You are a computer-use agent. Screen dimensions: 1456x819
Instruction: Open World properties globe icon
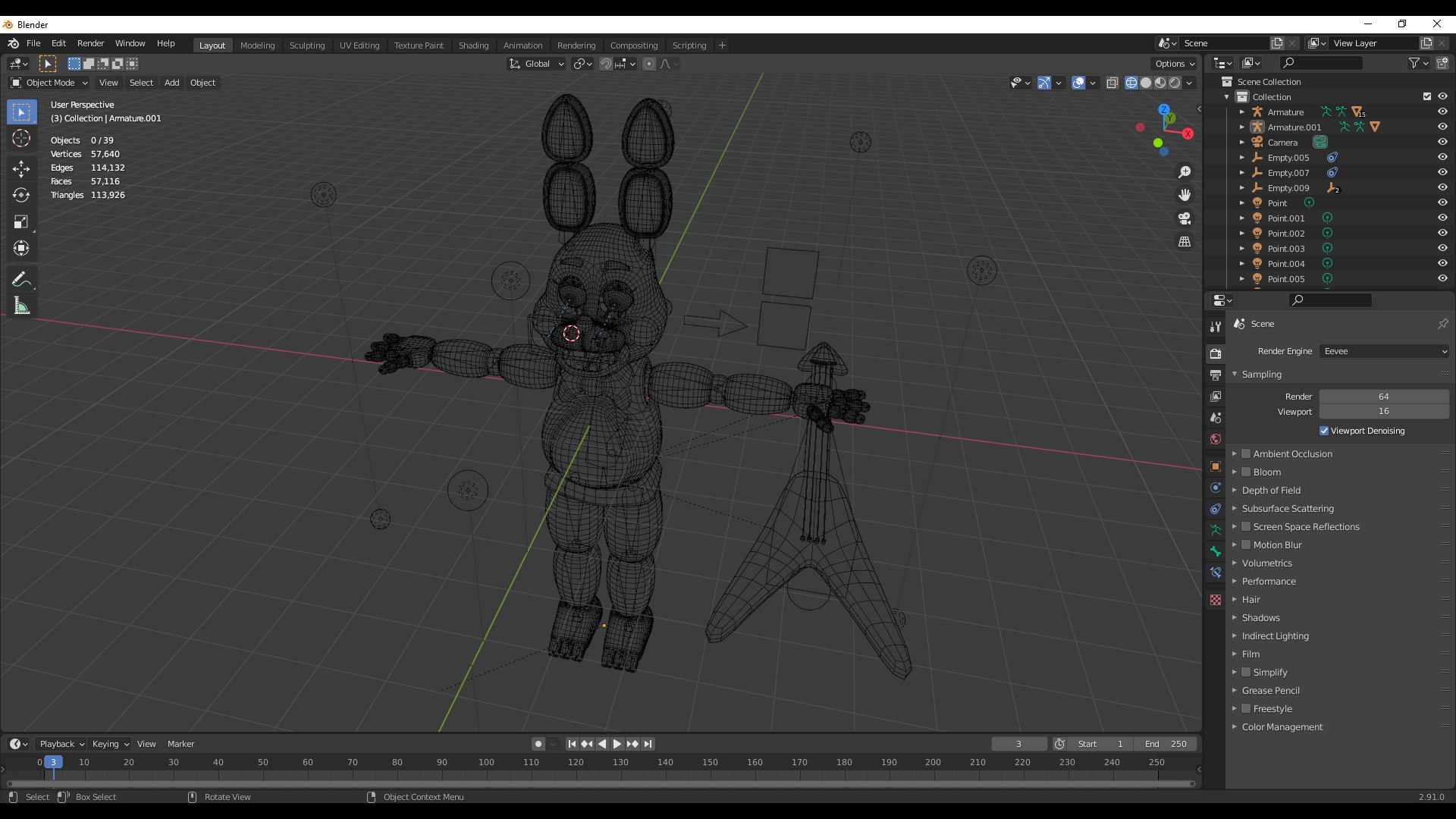(x=1216, y=439)
